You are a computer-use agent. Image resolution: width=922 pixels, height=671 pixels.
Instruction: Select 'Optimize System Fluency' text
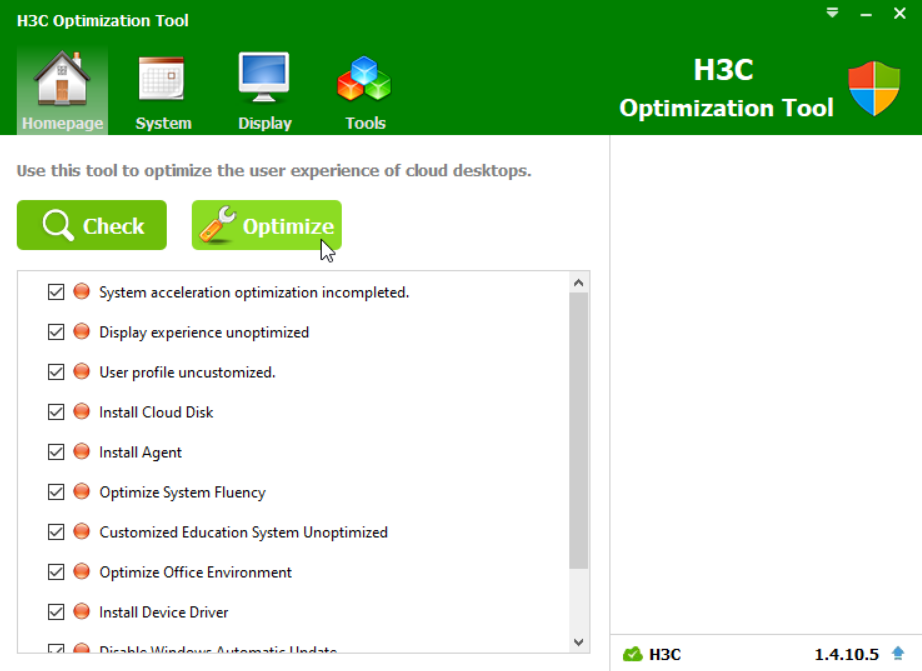pyautogui.click(x=182, y=492)
